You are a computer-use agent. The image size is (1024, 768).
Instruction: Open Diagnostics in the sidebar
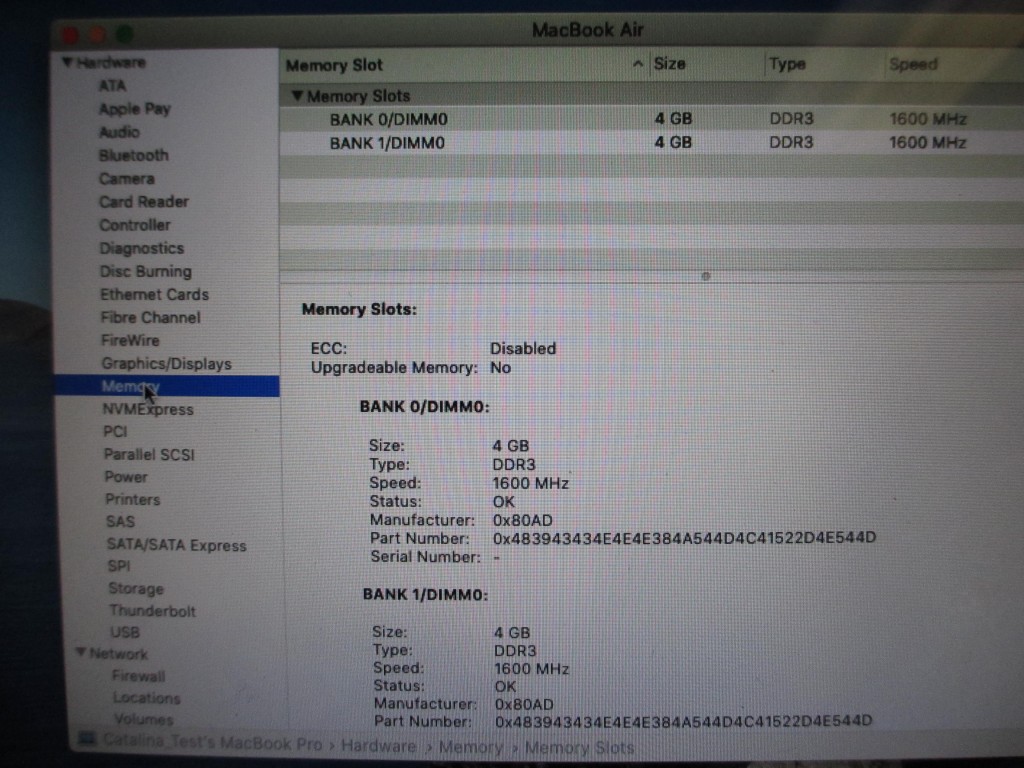pyautogui.click(x=142, y=248)
